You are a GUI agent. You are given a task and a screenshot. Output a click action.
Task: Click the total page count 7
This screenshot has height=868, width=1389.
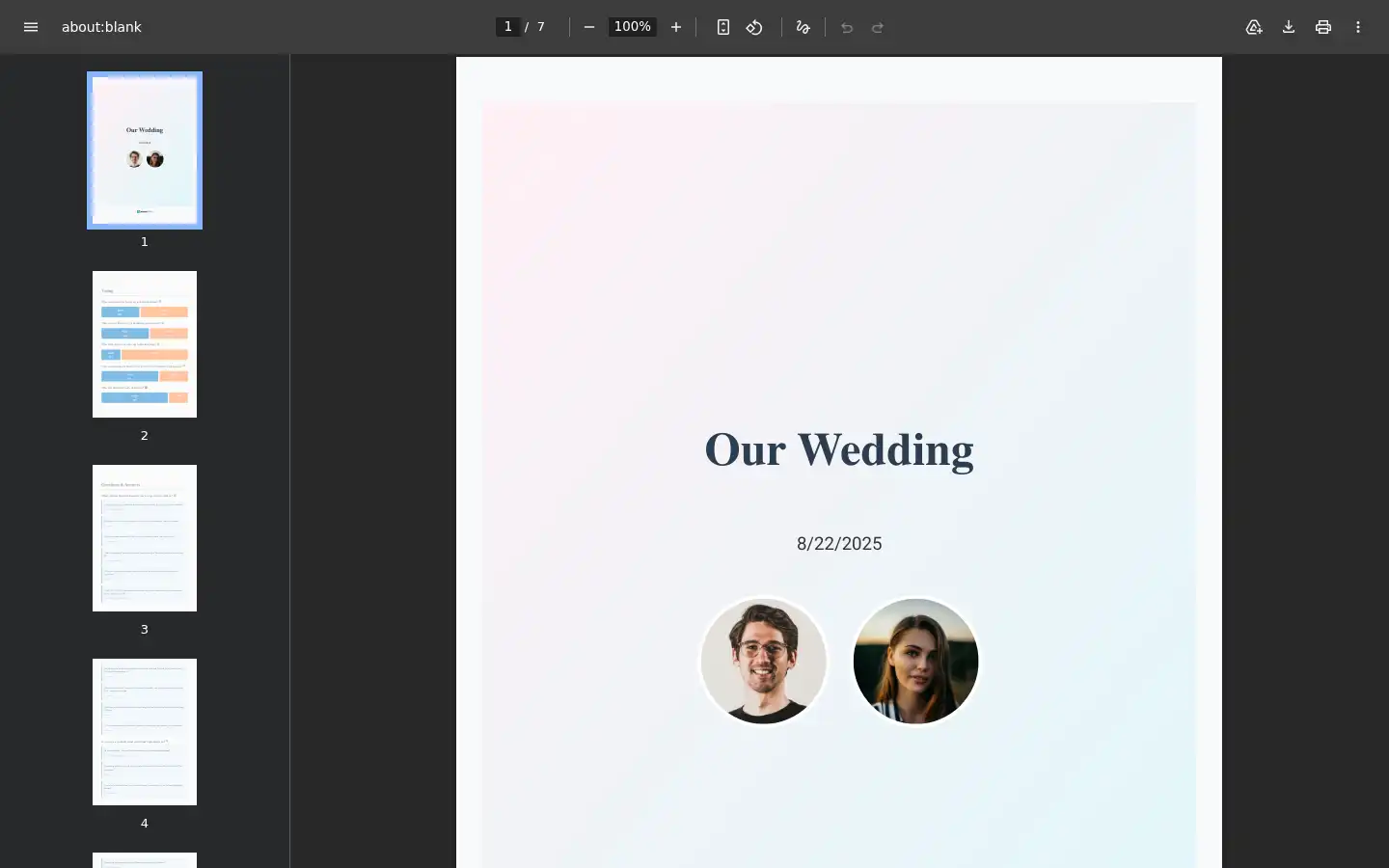point(541,27)
